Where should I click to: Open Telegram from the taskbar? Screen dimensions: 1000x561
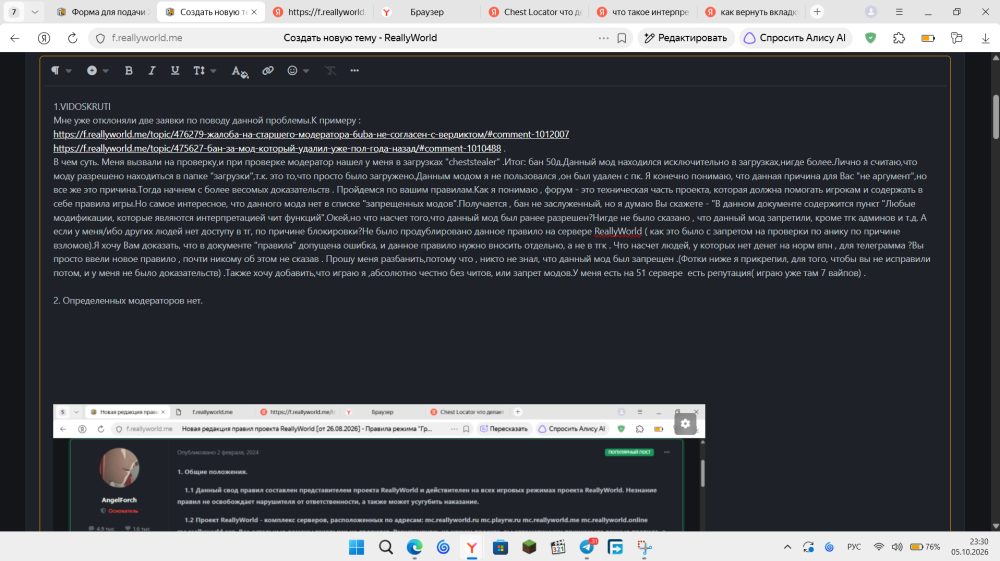coord(587,547)
